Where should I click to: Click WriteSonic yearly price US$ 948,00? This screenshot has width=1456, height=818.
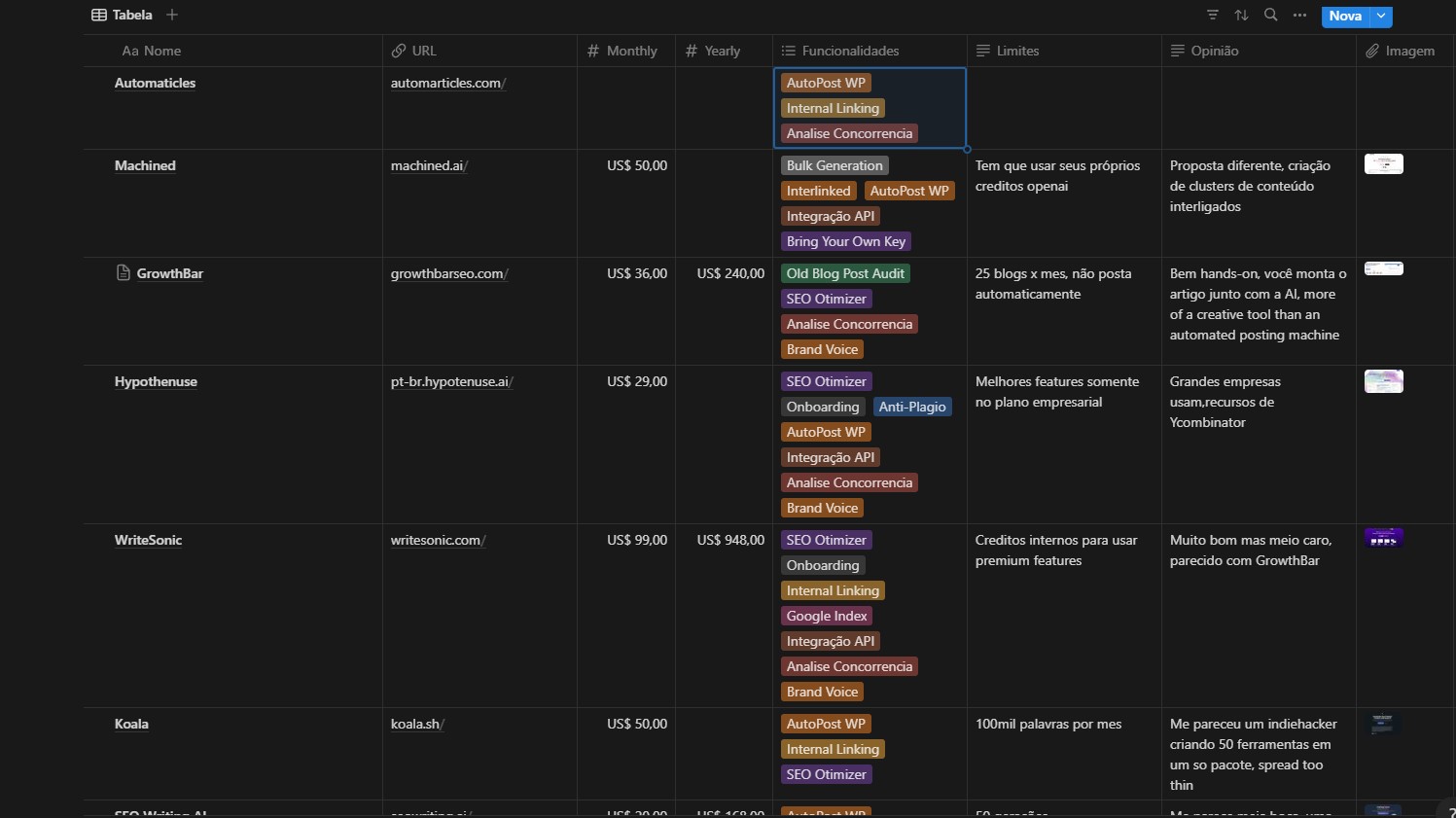coord(730,541)
